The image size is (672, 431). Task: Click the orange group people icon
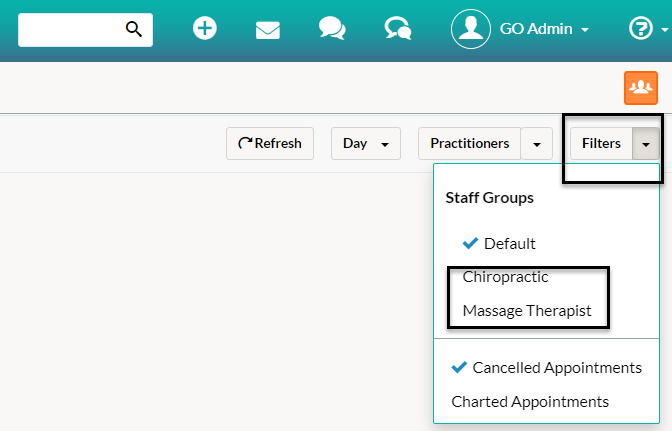[641, 88]
